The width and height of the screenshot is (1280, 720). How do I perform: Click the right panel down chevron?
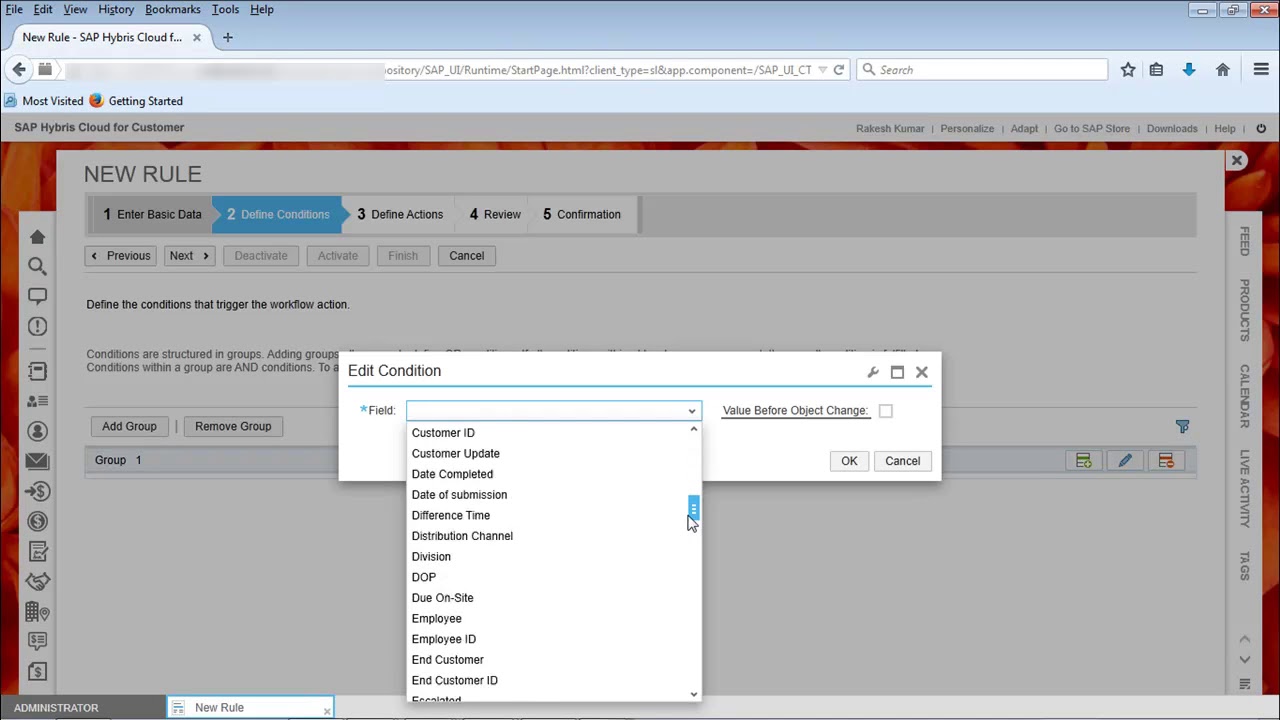pos(1245,660)
